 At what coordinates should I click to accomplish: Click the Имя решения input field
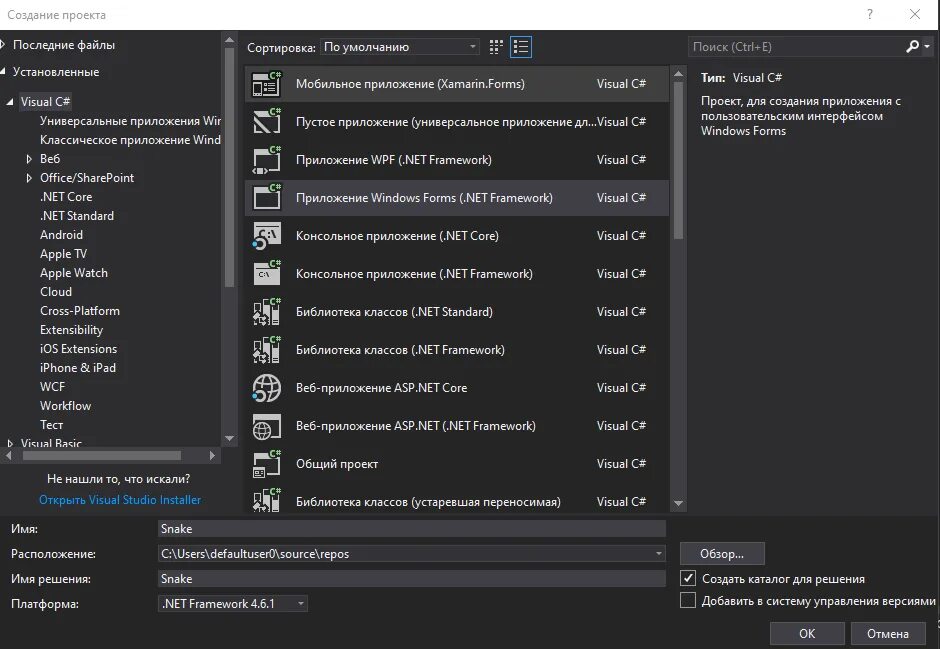[412, 578]
